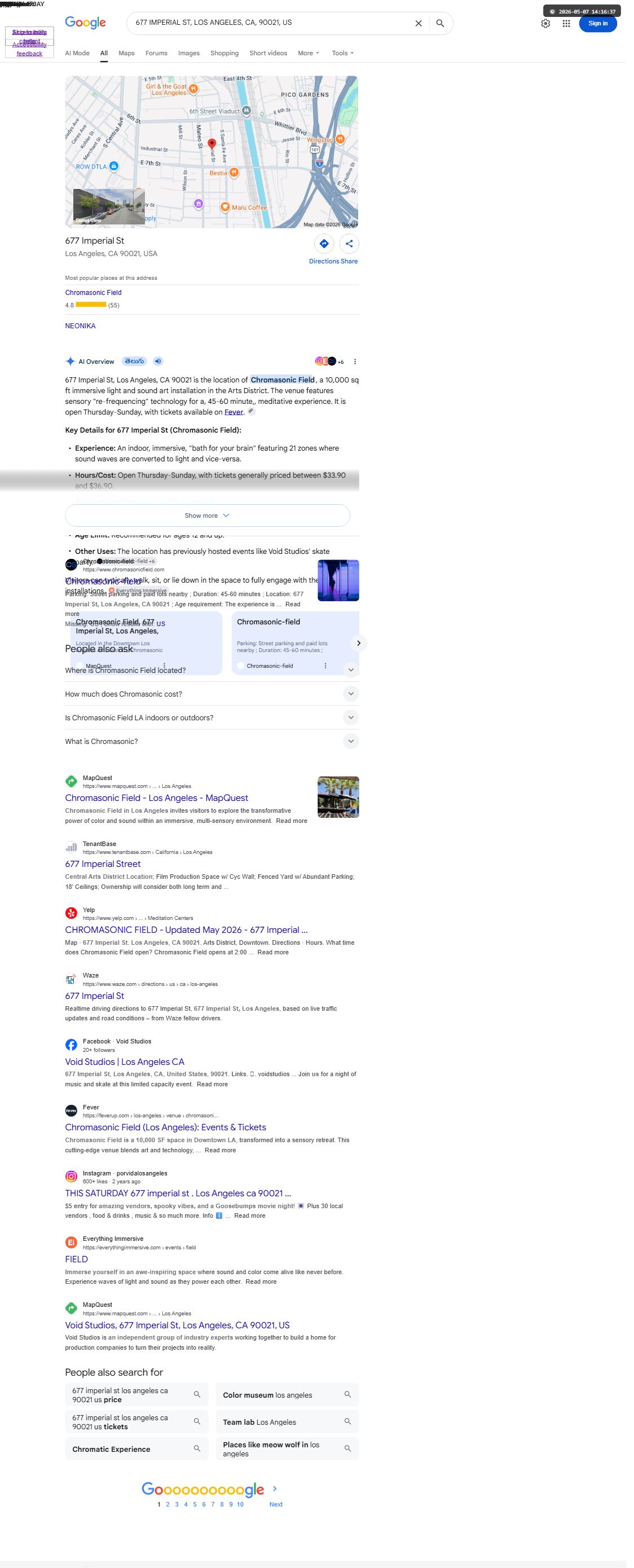The width and height of the screenshot is (634, 1568).
Task: Expand AI Overview with Show more
Action: click(x=207, y=516)
